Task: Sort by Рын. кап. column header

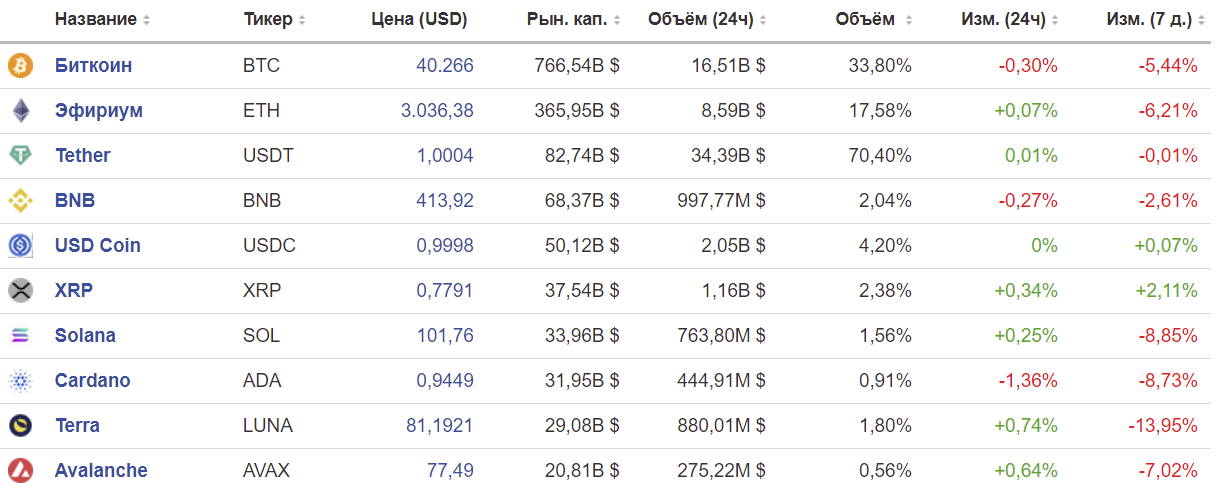Action: click(568, 20)
